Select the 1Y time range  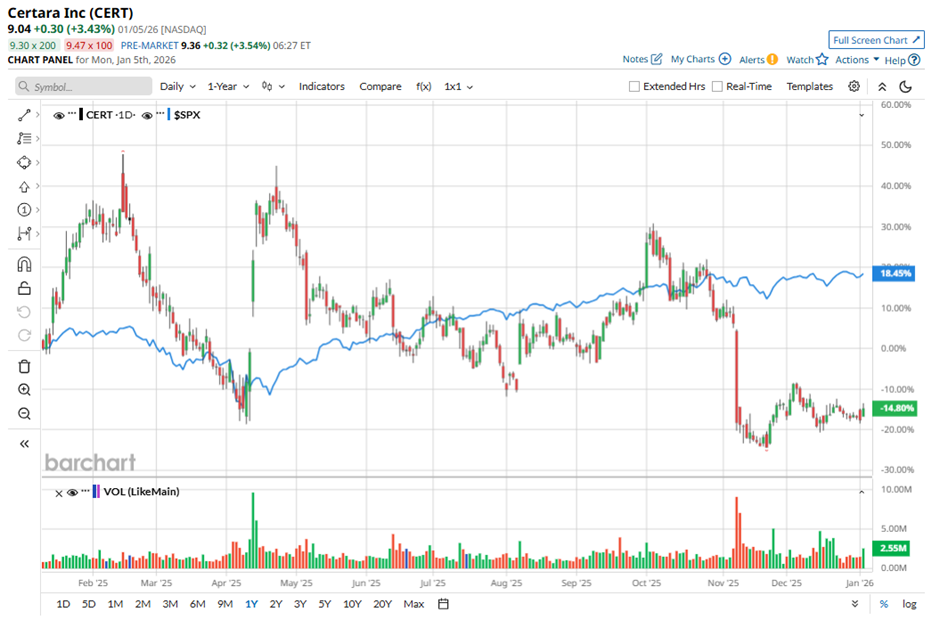coord(251,604)
